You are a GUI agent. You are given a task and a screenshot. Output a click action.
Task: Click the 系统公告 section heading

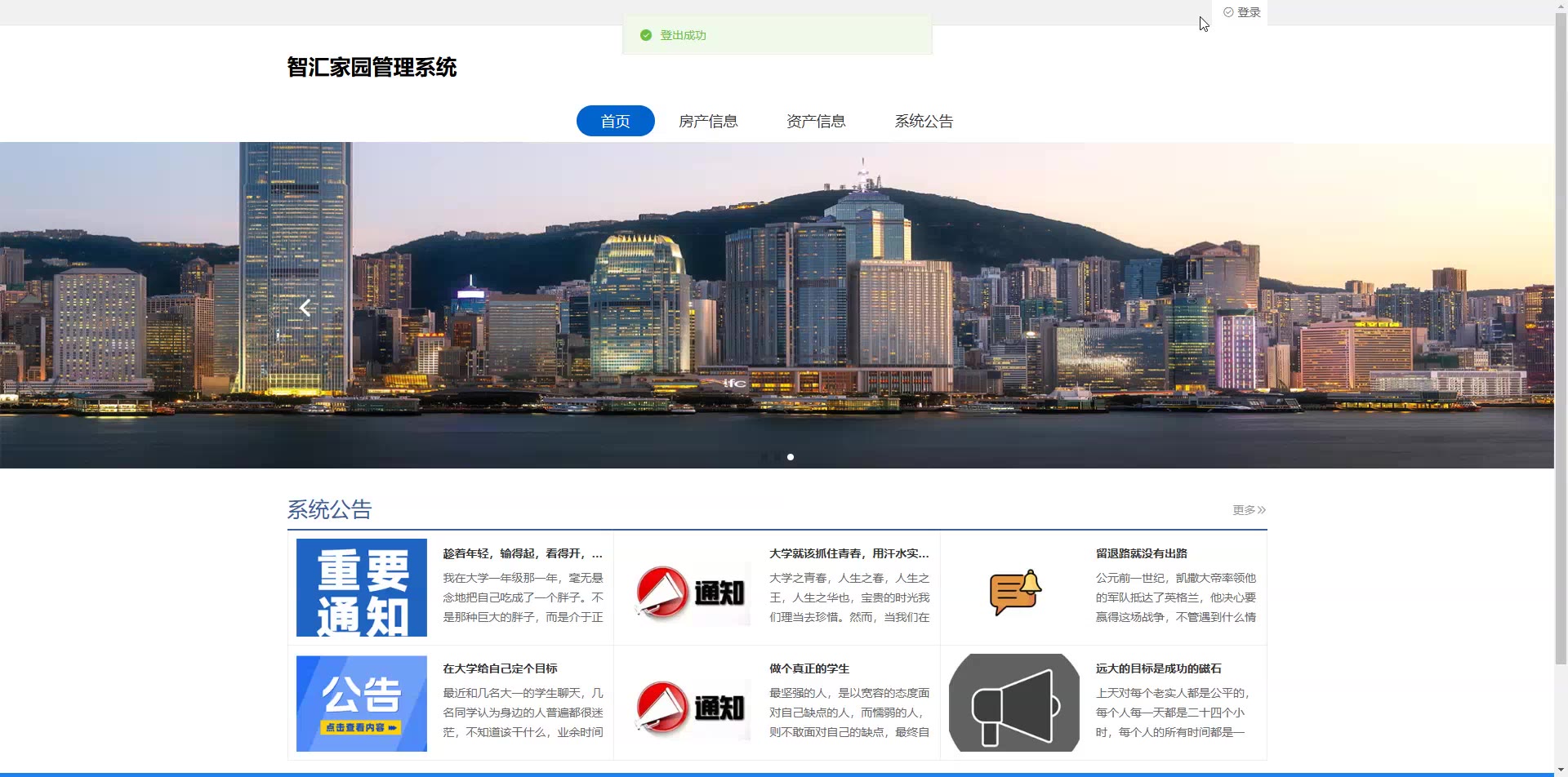click(329, 510)
